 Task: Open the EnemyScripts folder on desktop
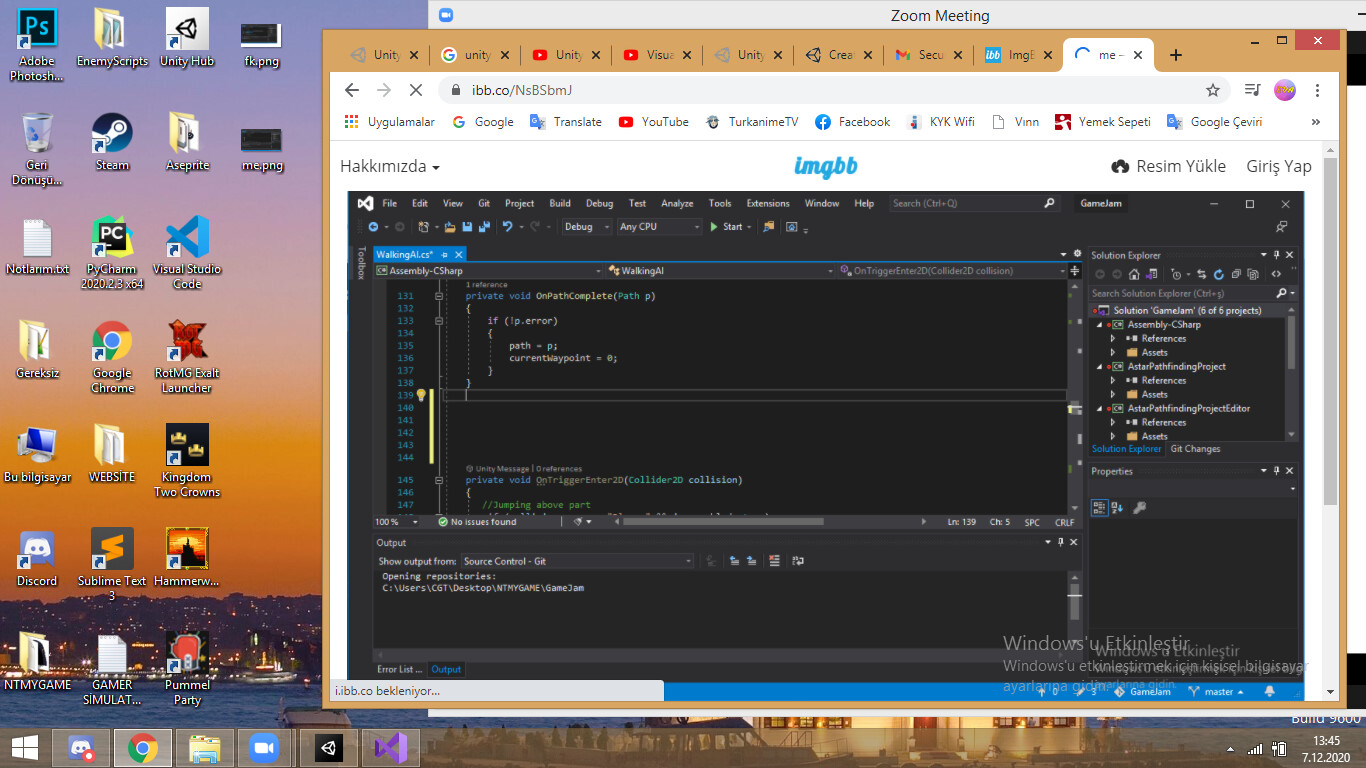(112, 38)
